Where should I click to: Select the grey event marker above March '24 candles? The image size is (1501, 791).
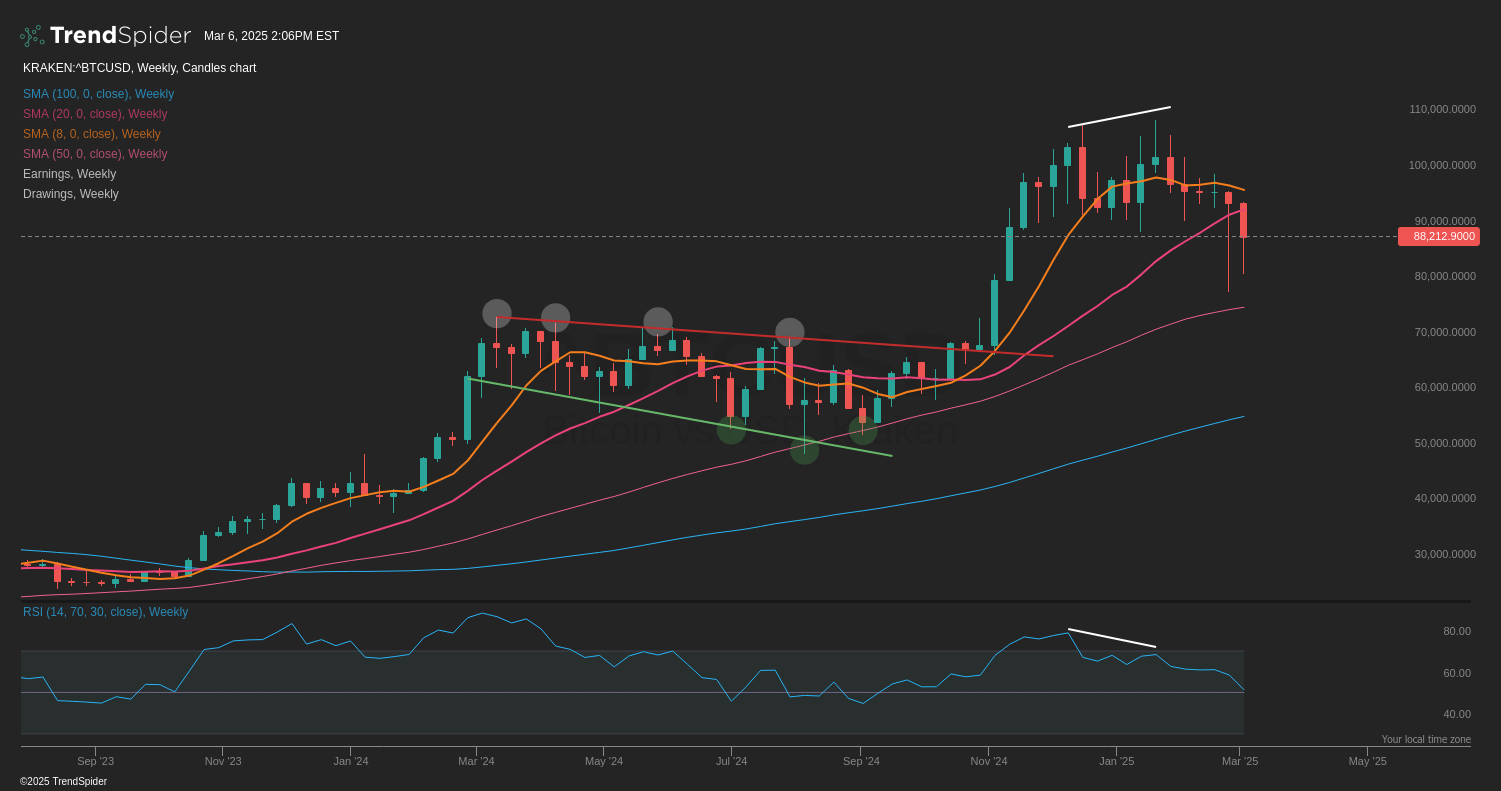click(497, 313)
